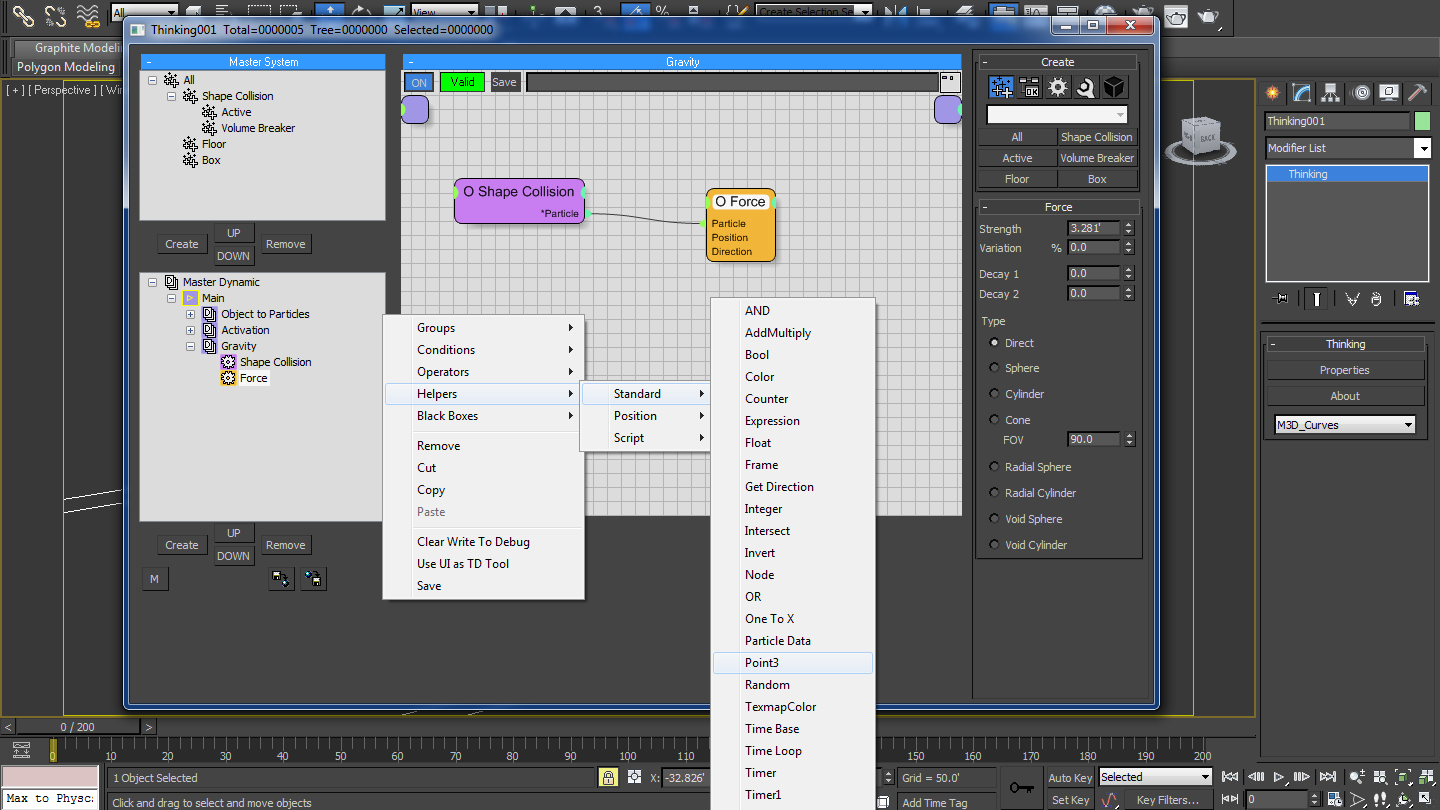
Task: Open the Display command panel tab
Action: pyautogui.click(x=1389, y=93)
